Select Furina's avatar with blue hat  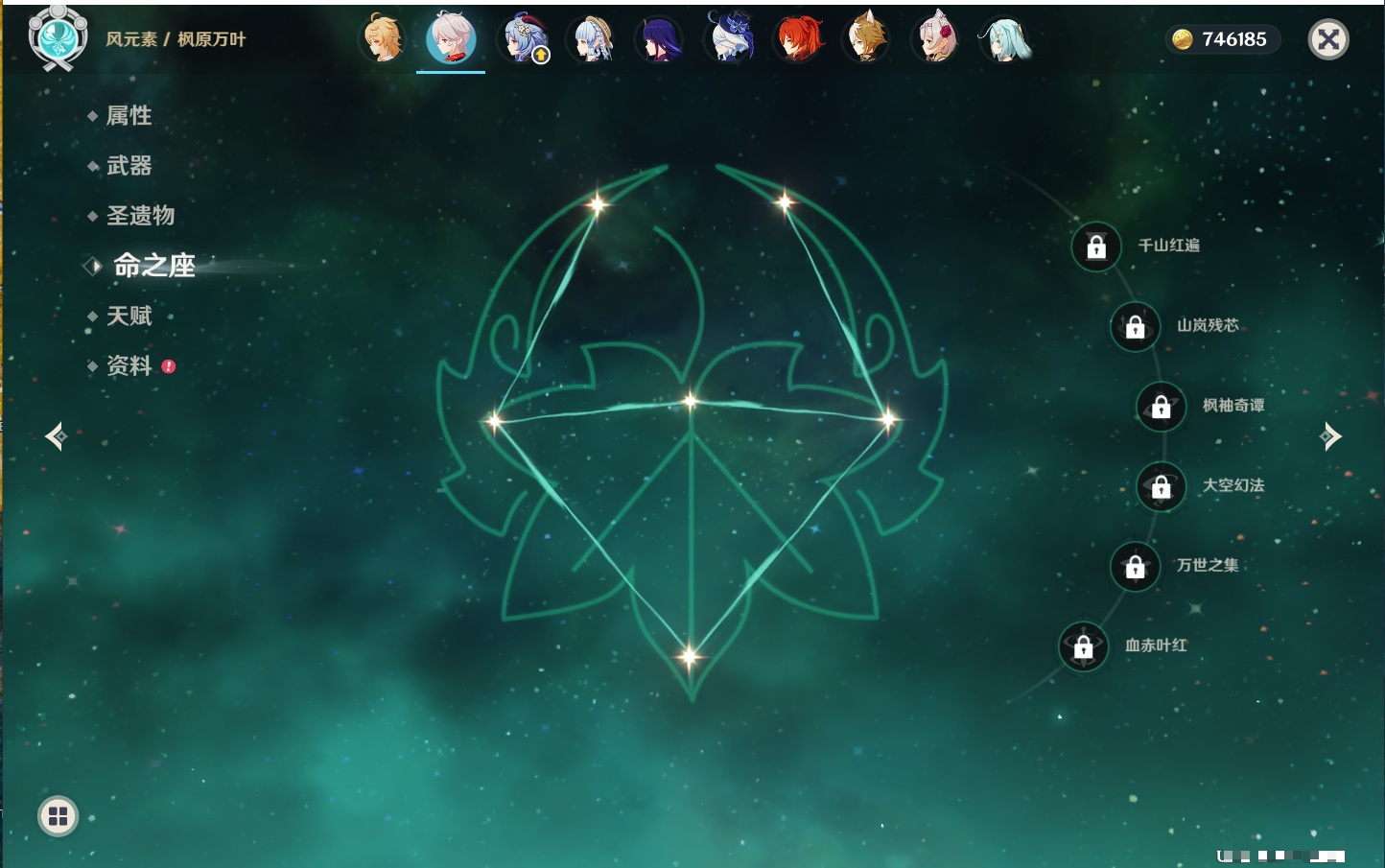tap(730, 37)
